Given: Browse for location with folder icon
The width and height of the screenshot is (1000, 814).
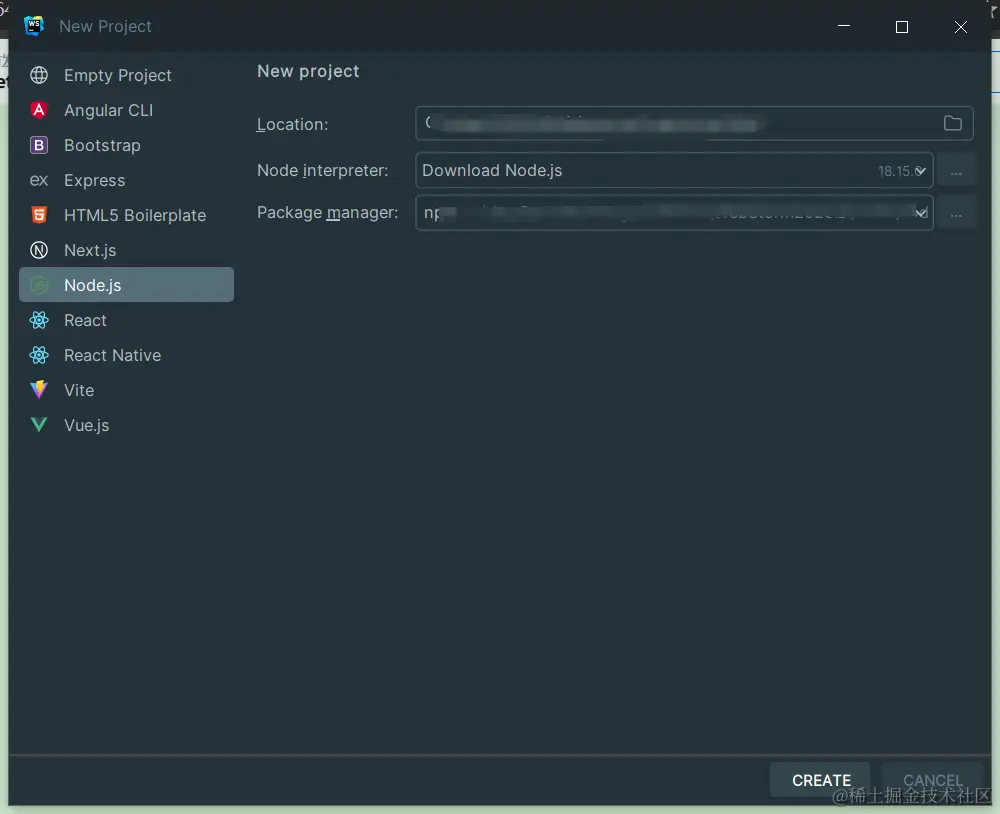Looking at the screenshot, I should pos(952,123).
